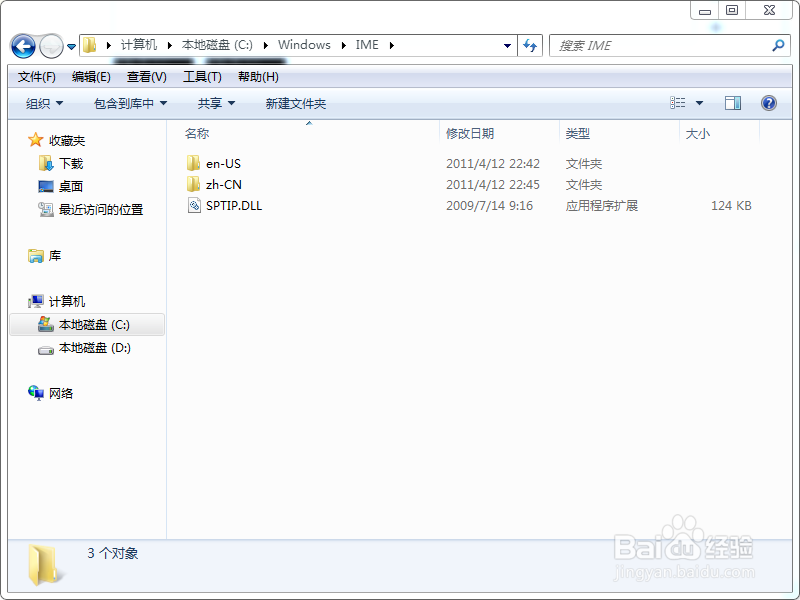The height and width of the screenshot is (600, 800).
Task: Select the zh-CN folder icon
Action: pos(193,184)
